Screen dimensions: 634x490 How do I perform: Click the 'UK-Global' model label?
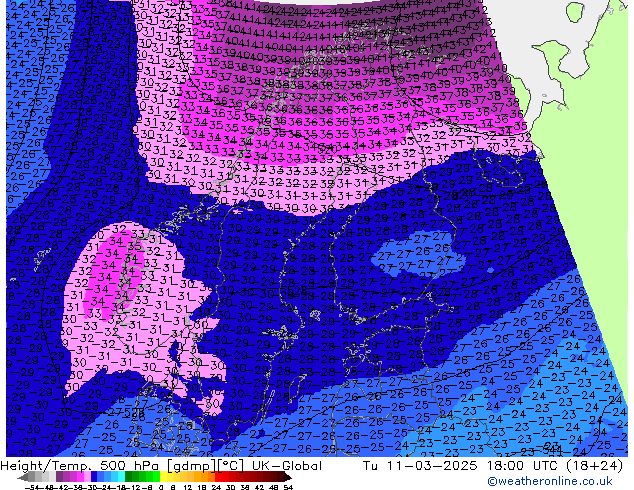287,466
